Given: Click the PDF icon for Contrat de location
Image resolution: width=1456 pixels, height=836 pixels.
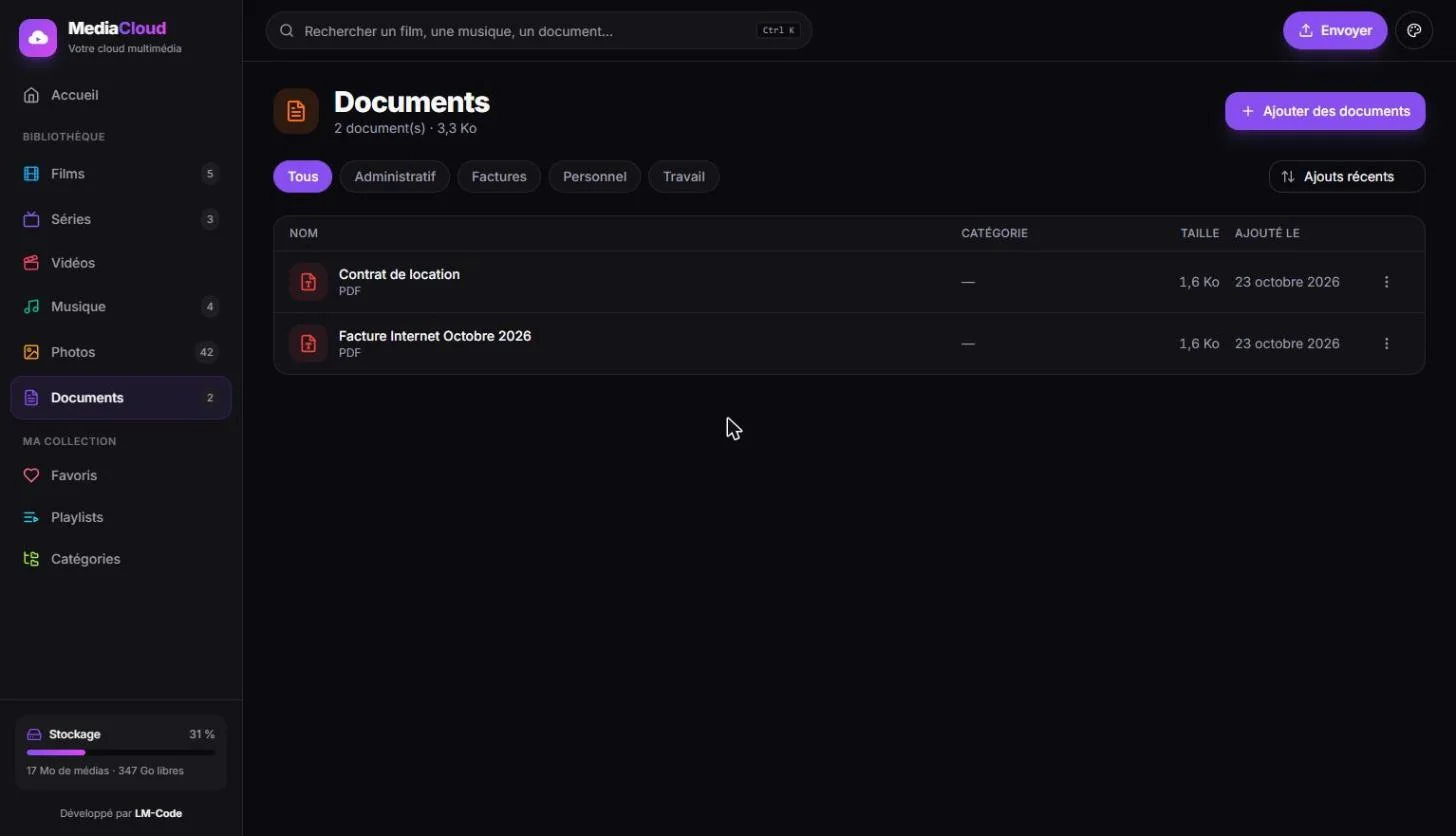Looking at the screenshot, I should pyautogui.click(x=308, y=282).
